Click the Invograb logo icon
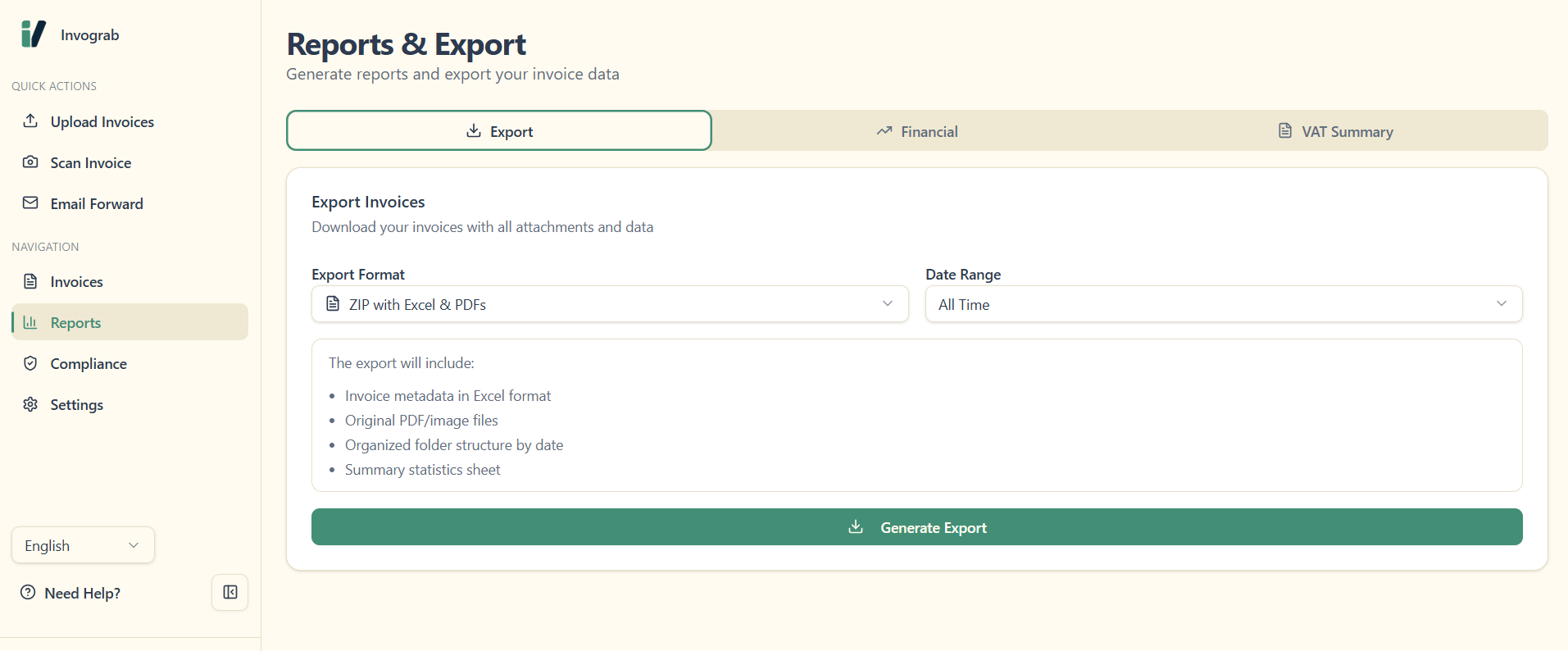Viewport: 1568px width, 651px height. click(x=34, y=34)
